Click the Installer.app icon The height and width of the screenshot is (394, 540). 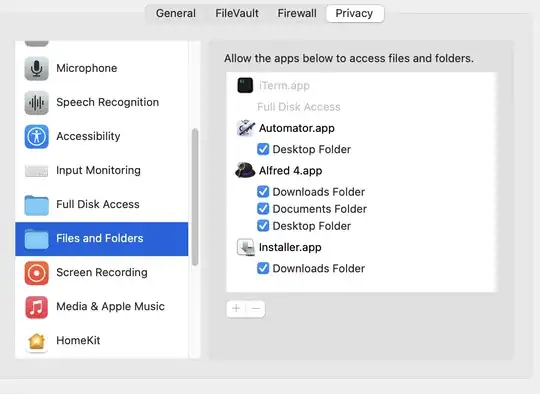click(x=246, y=247)
